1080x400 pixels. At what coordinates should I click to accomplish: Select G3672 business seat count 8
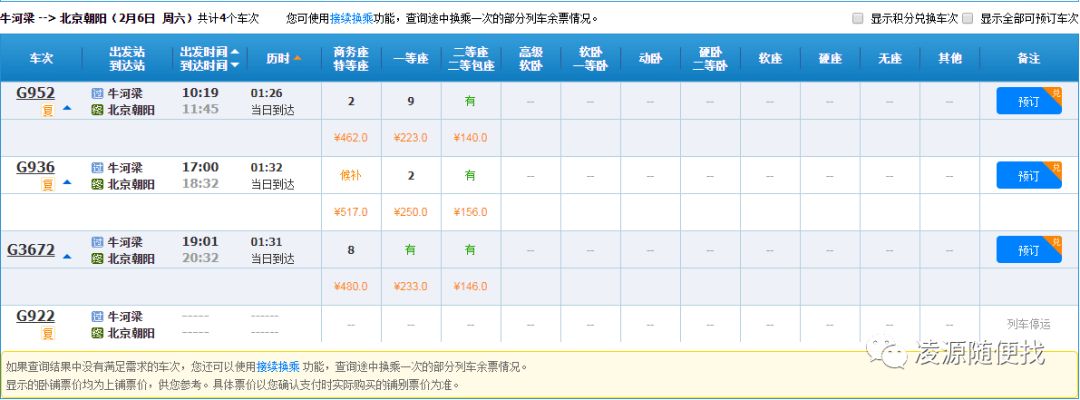click(351, 250)
